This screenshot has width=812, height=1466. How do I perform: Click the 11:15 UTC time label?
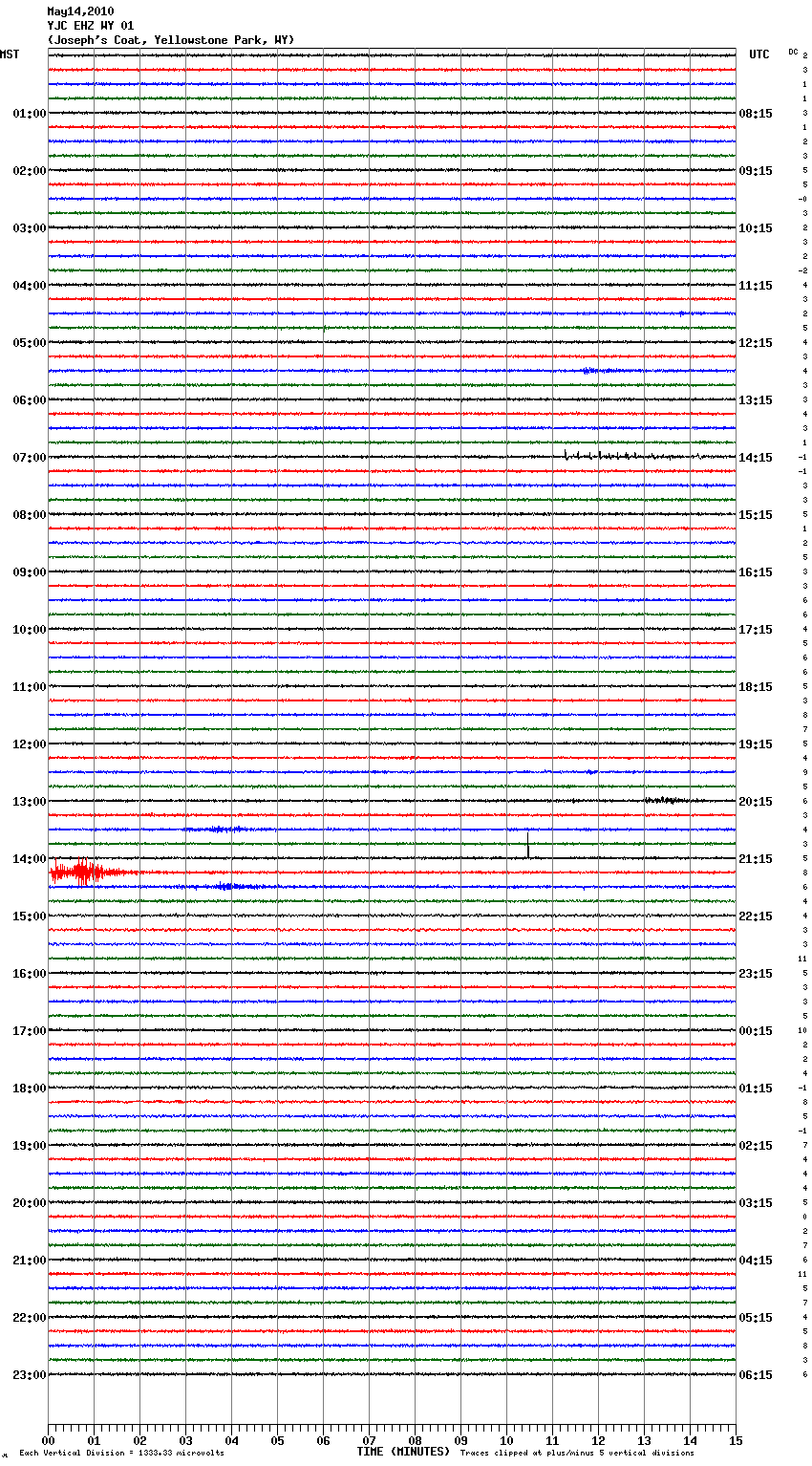pyautogui.click(x=756, y=286)
